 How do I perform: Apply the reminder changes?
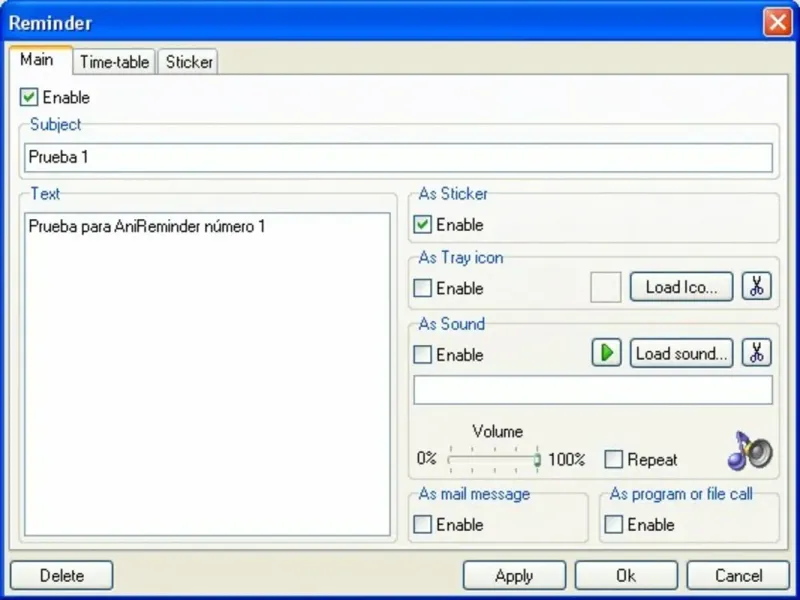click(514, 576)
